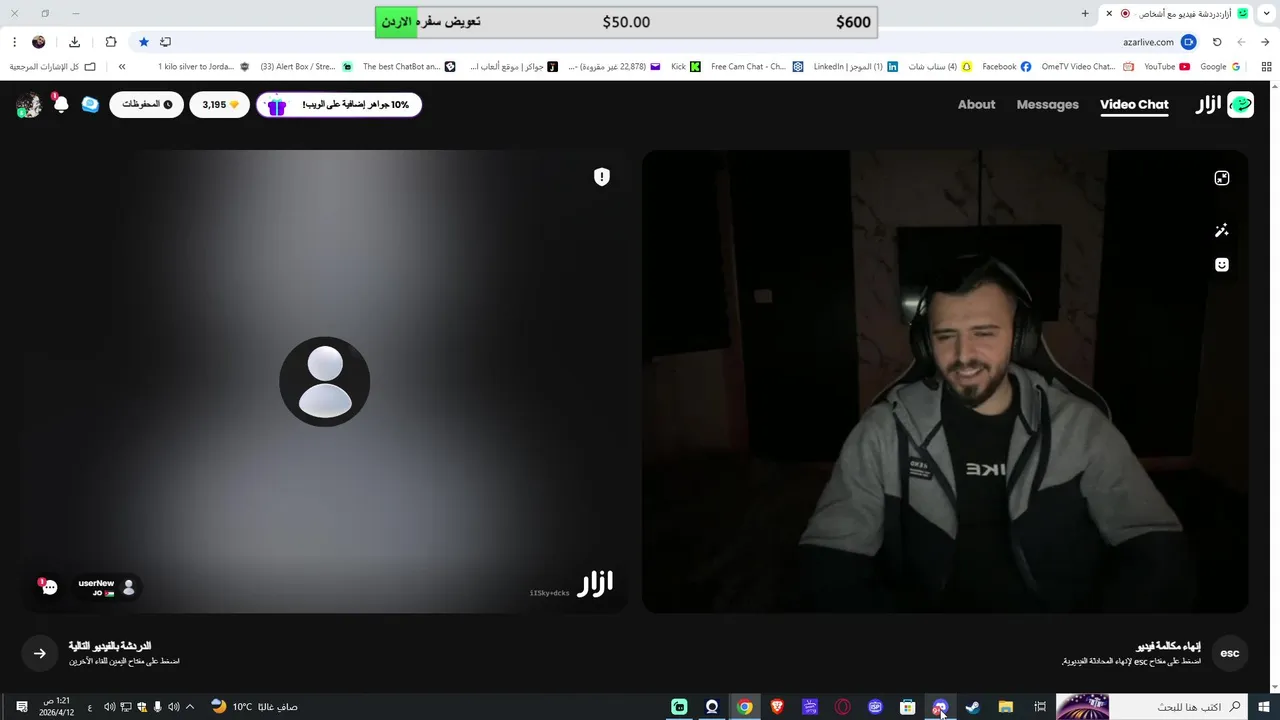Open the 1 kilo silver to Jorda... bookmark

pos(204,67)
